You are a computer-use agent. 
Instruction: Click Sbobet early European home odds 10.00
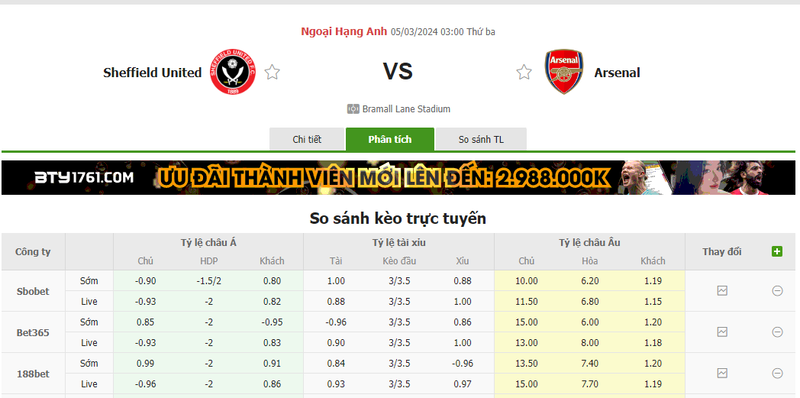pyautogui.click(x=527, y=281)
